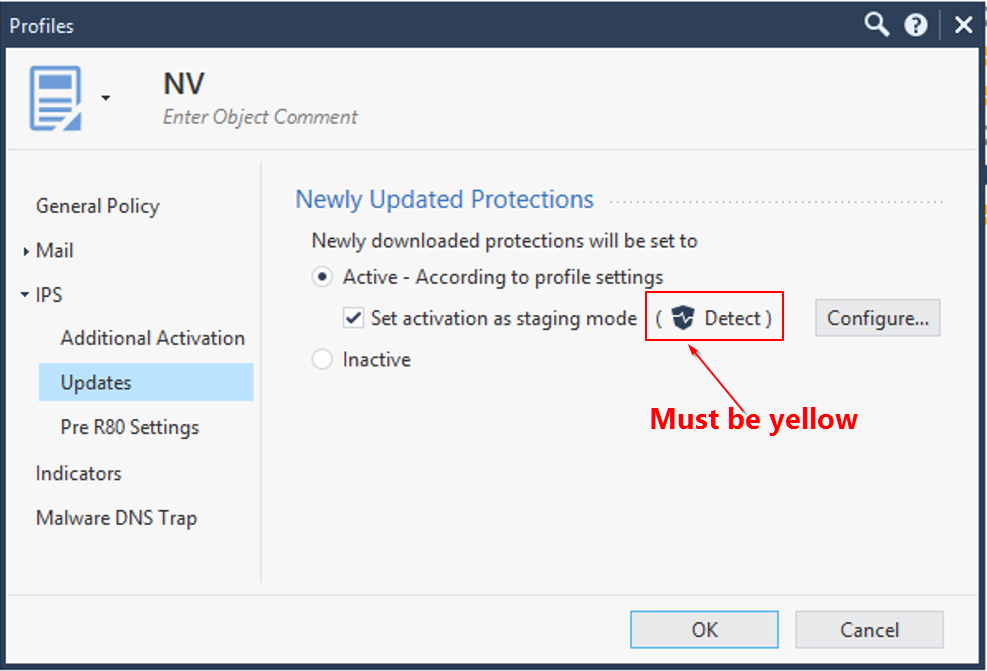Open the Malware DNS Trap page
987x671 pixels.
[115, 518]
